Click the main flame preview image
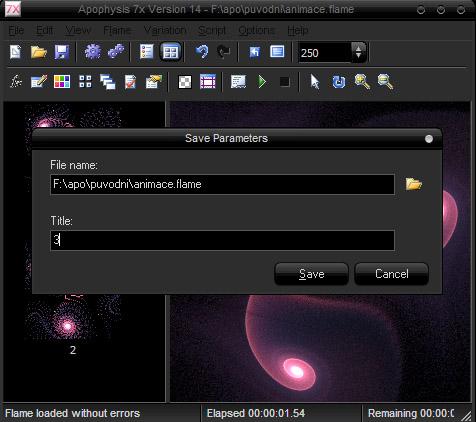This screenshot has height=422, width=476. (x=320, y=347)
